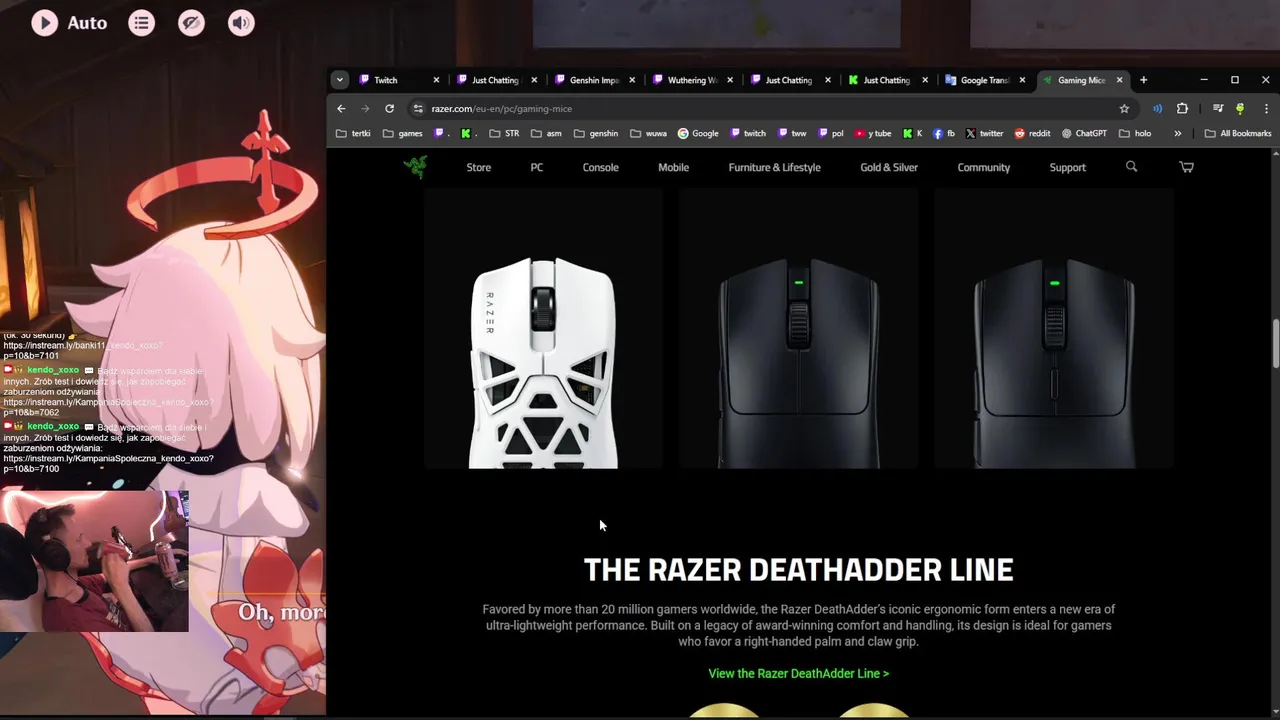Open the genshin bookmark folder
This screenshot has width=1280, height=720.
coord(596,133)
